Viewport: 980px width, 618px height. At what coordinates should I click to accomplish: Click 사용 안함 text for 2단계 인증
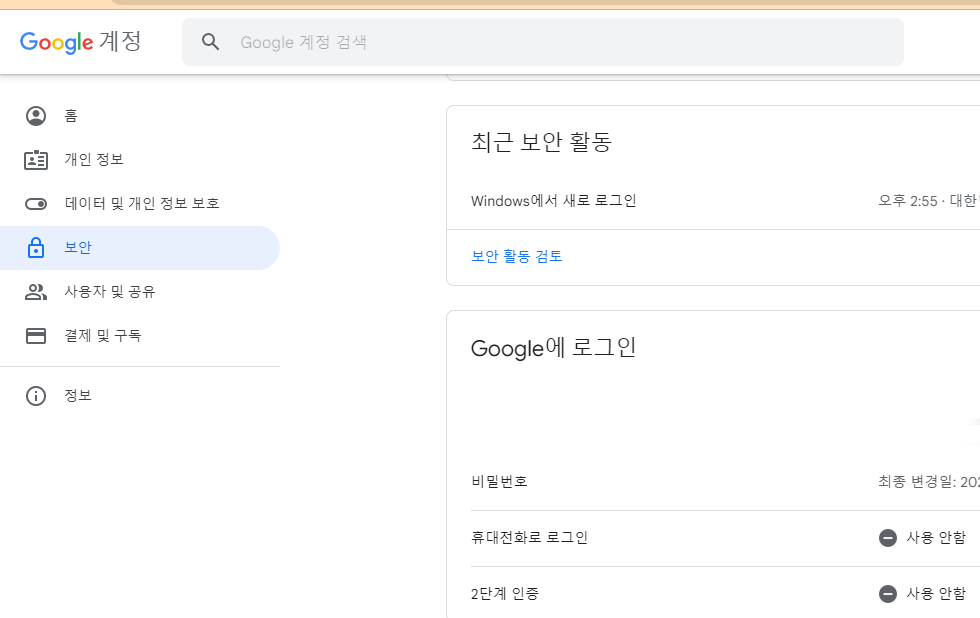pyautogui.click(x=936, y=594)
